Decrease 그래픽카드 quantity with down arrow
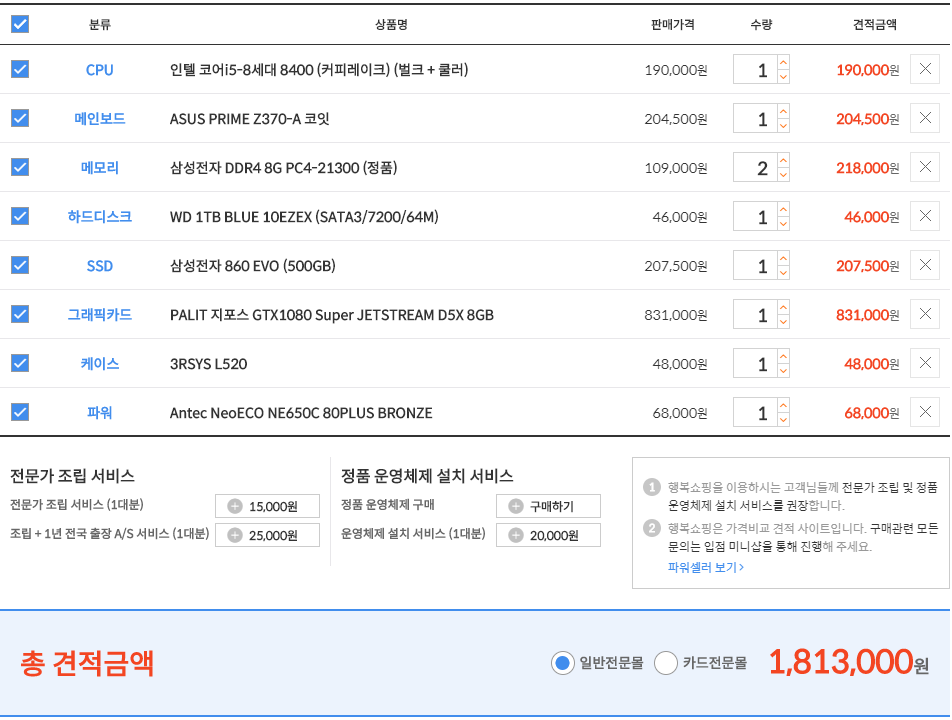The height and width of the screenshot is (720, 952). [783, 321]
